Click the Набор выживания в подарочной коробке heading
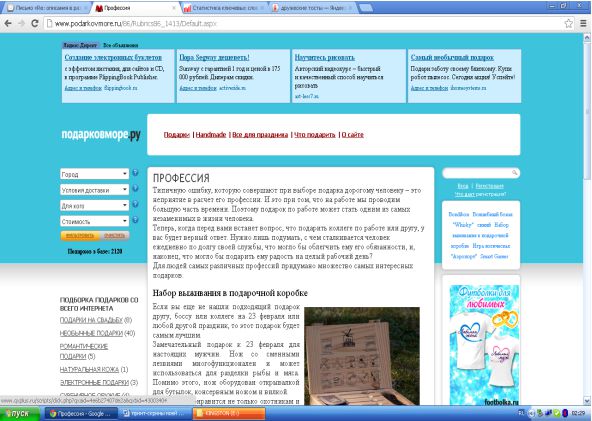 [230, 293]
